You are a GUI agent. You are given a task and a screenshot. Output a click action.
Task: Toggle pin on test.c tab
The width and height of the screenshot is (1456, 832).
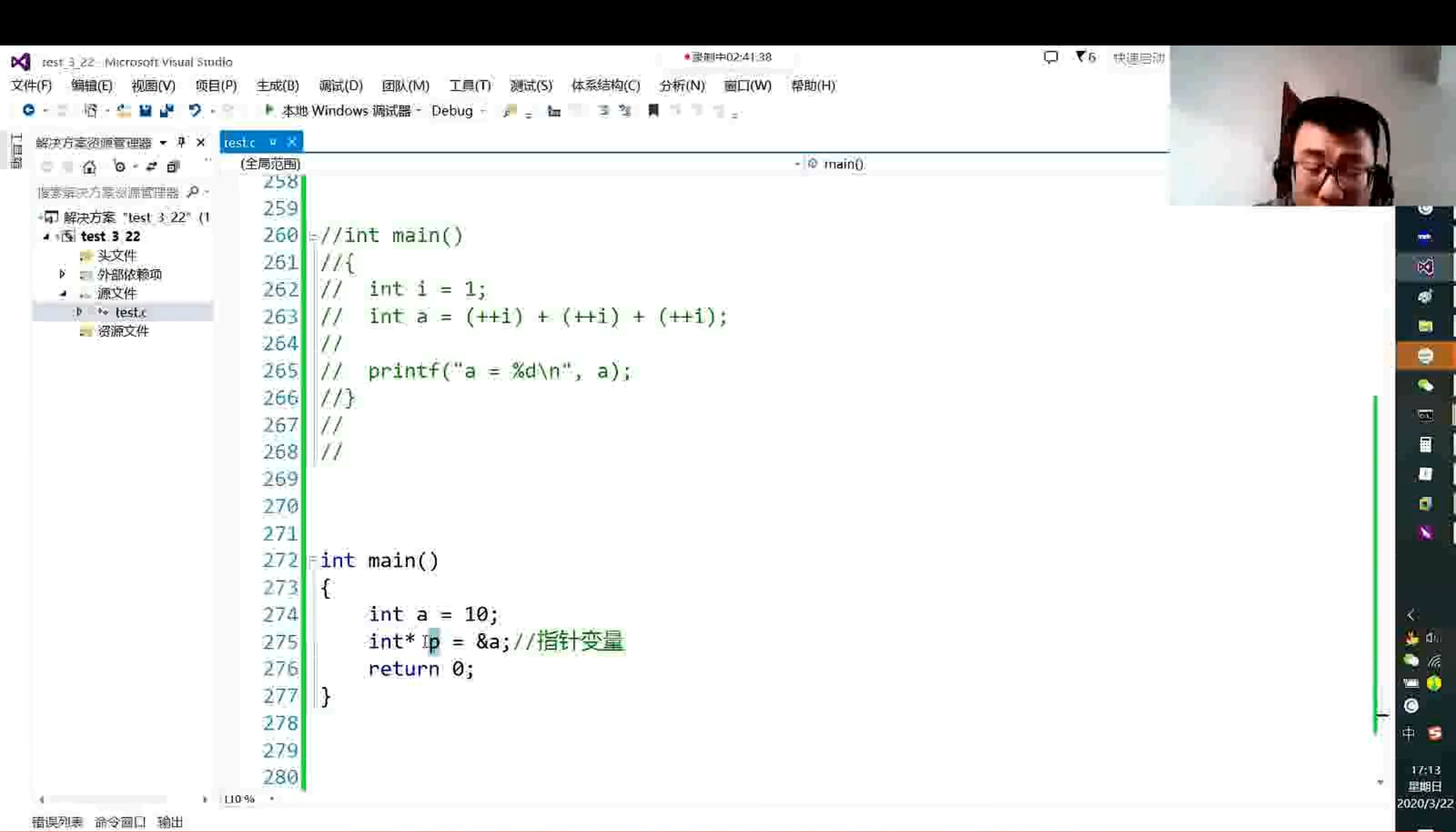[x=273, y=142]
